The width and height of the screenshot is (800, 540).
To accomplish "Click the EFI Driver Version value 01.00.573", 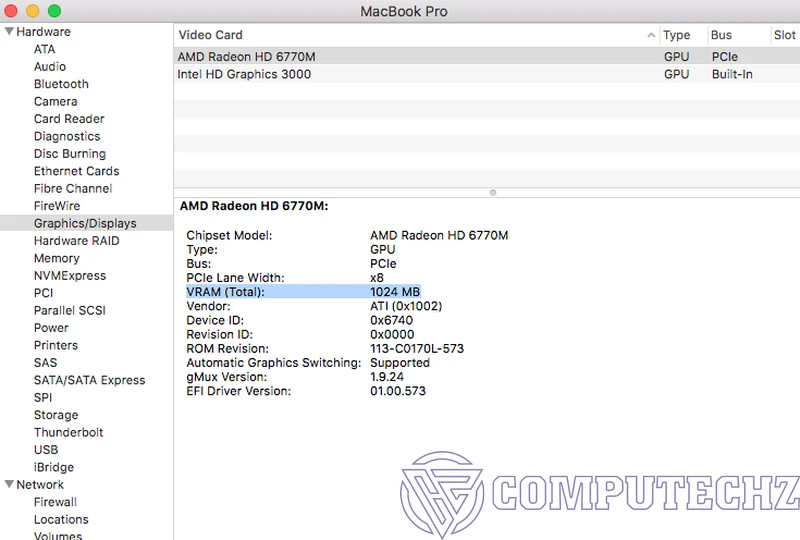I will (398, 391).
